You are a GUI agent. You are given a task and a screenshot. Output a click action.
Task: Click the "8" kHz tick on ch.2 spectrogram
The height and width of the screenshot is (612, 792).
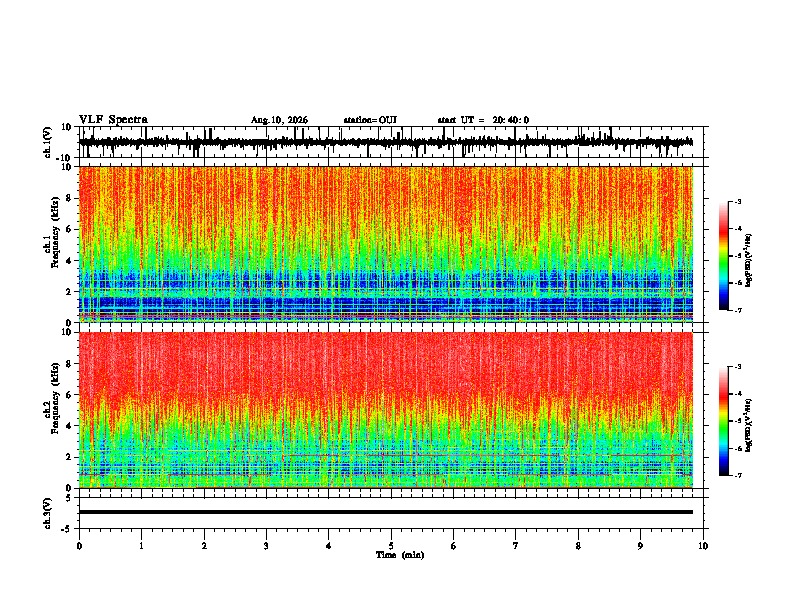pyautogui.click(x=70, y=364)
